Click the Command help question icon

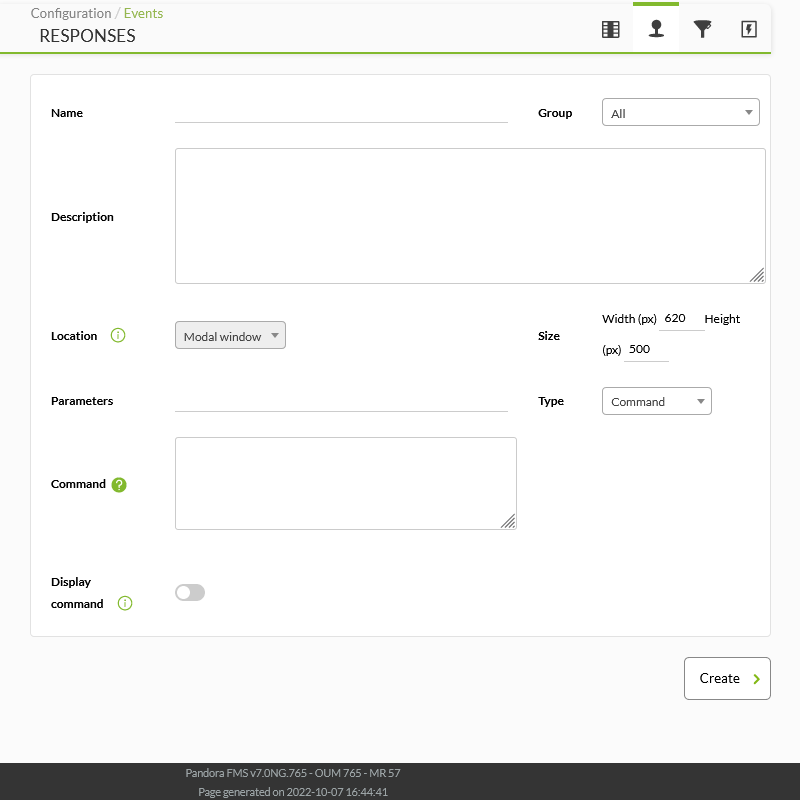[x=119, y=484]
